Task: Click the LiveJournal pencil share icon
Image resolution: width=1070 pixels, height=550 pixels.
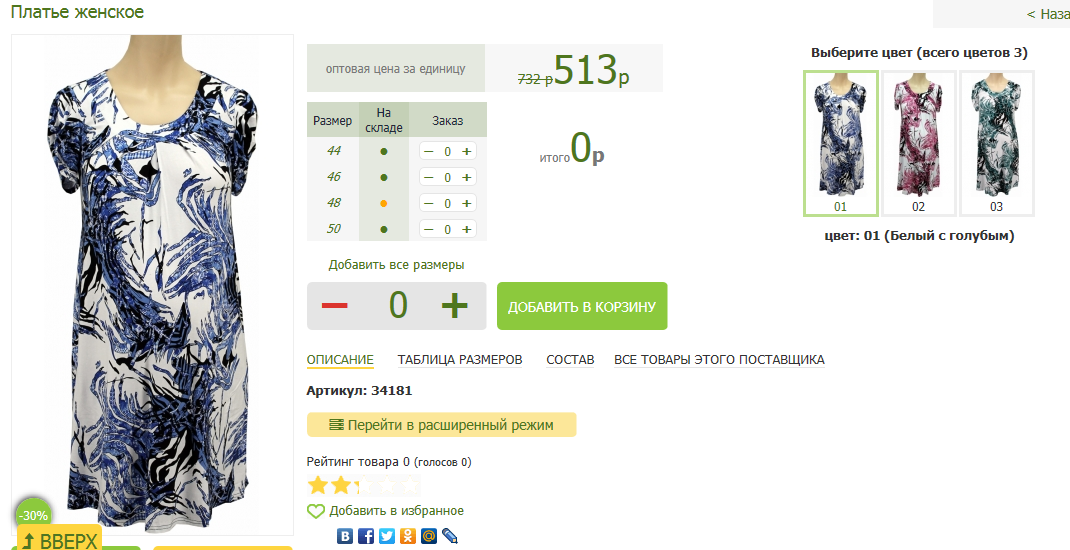Action: point(450,536)
